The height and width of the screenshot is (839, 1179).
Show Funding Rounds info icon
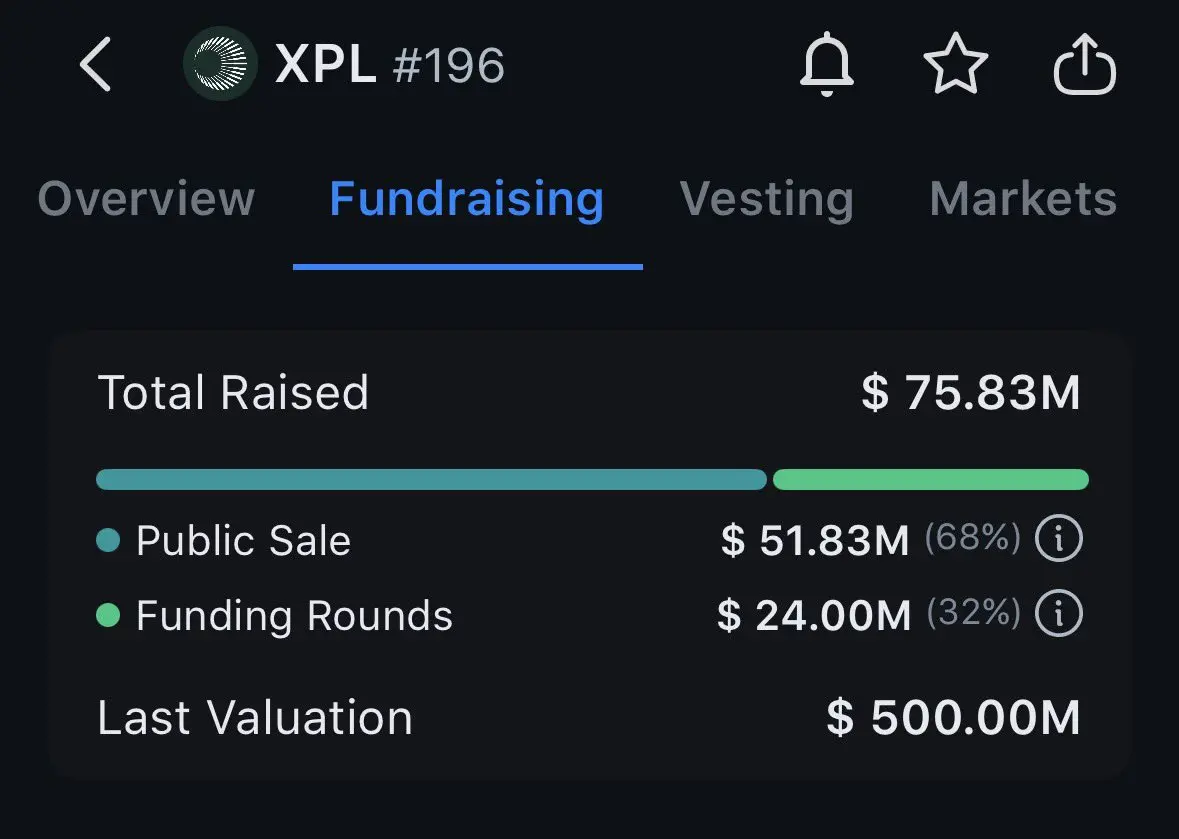tap(1058, 615)
